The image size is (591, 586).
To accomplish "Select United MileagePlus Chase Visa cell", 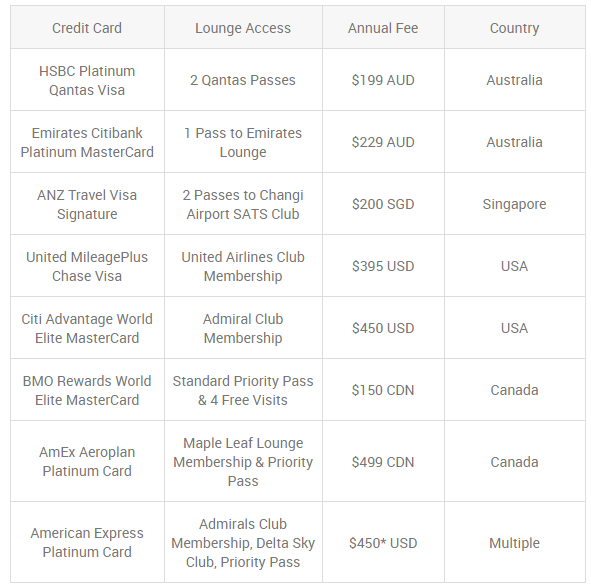I will pos(87,266).
